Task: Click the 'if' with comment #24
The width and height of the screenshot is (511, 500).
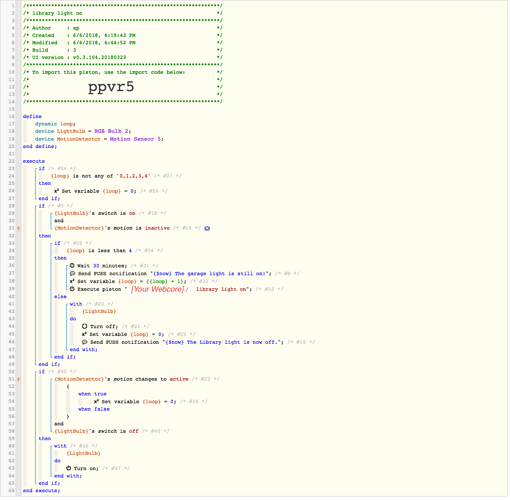Action: pos(41,169)
